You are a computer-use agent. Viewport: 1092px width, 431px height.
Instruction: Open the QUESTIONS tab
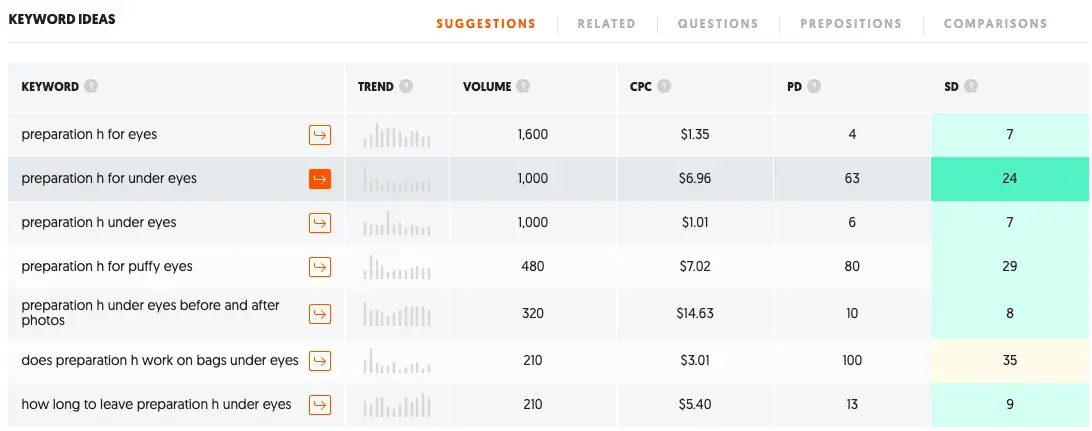pos(718,24)
